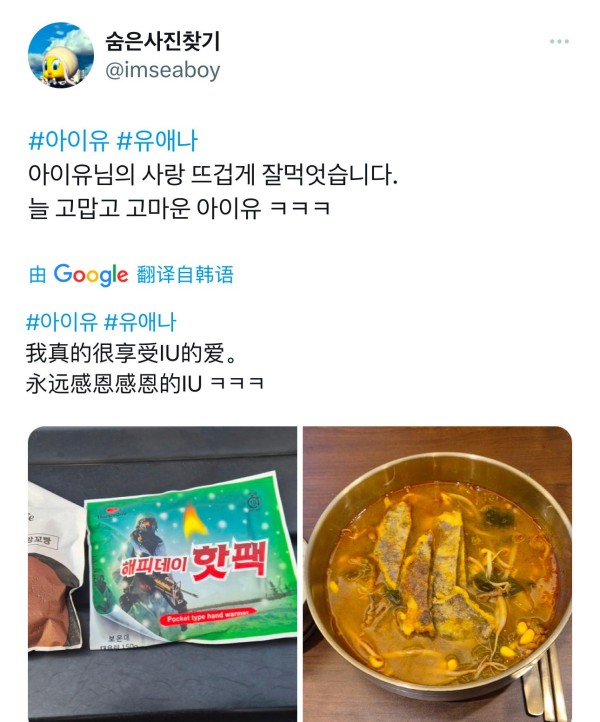Open #유애나 hashtag in the original tweet

tap(157, 141)
